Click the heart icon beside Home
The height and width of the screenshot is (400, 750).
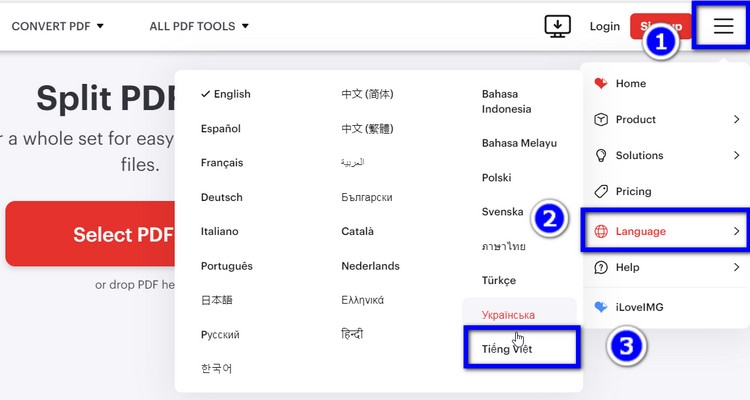point(601,83)
